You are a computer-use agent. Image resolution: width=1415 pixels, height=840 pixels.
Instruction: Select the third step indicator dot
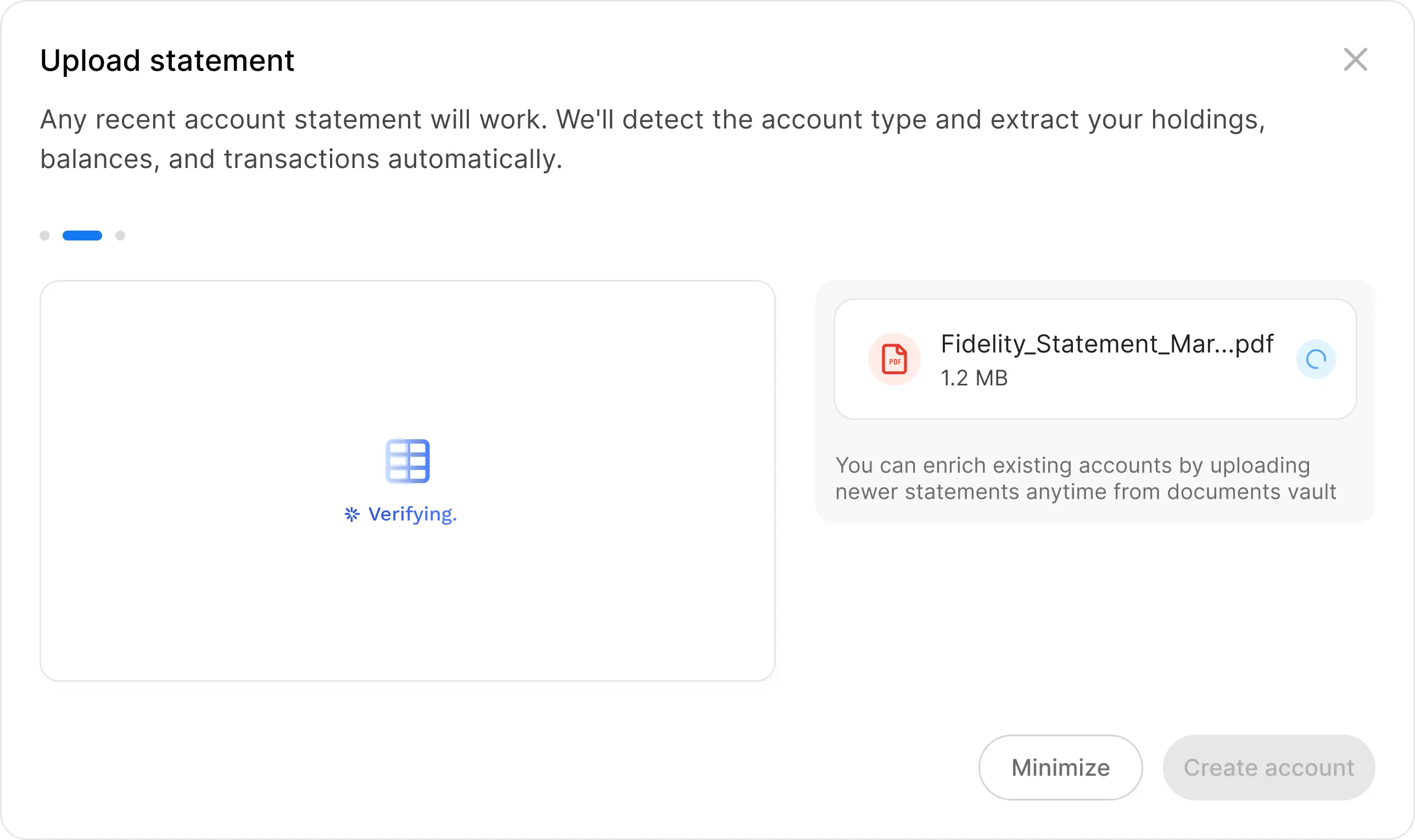(120, 236)
